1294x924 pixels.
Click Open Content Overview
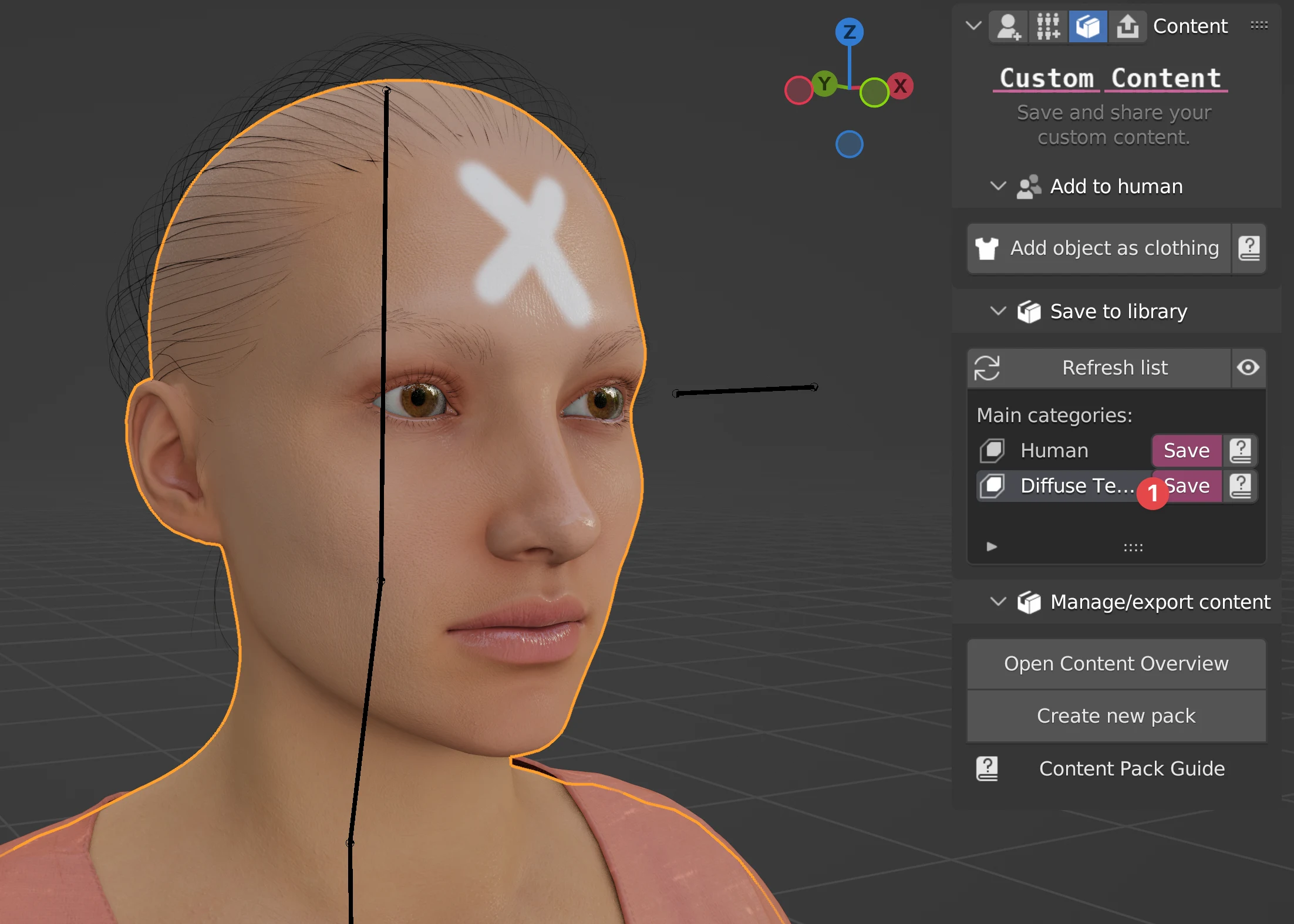pyautogui.click(x=1116, y=664)
